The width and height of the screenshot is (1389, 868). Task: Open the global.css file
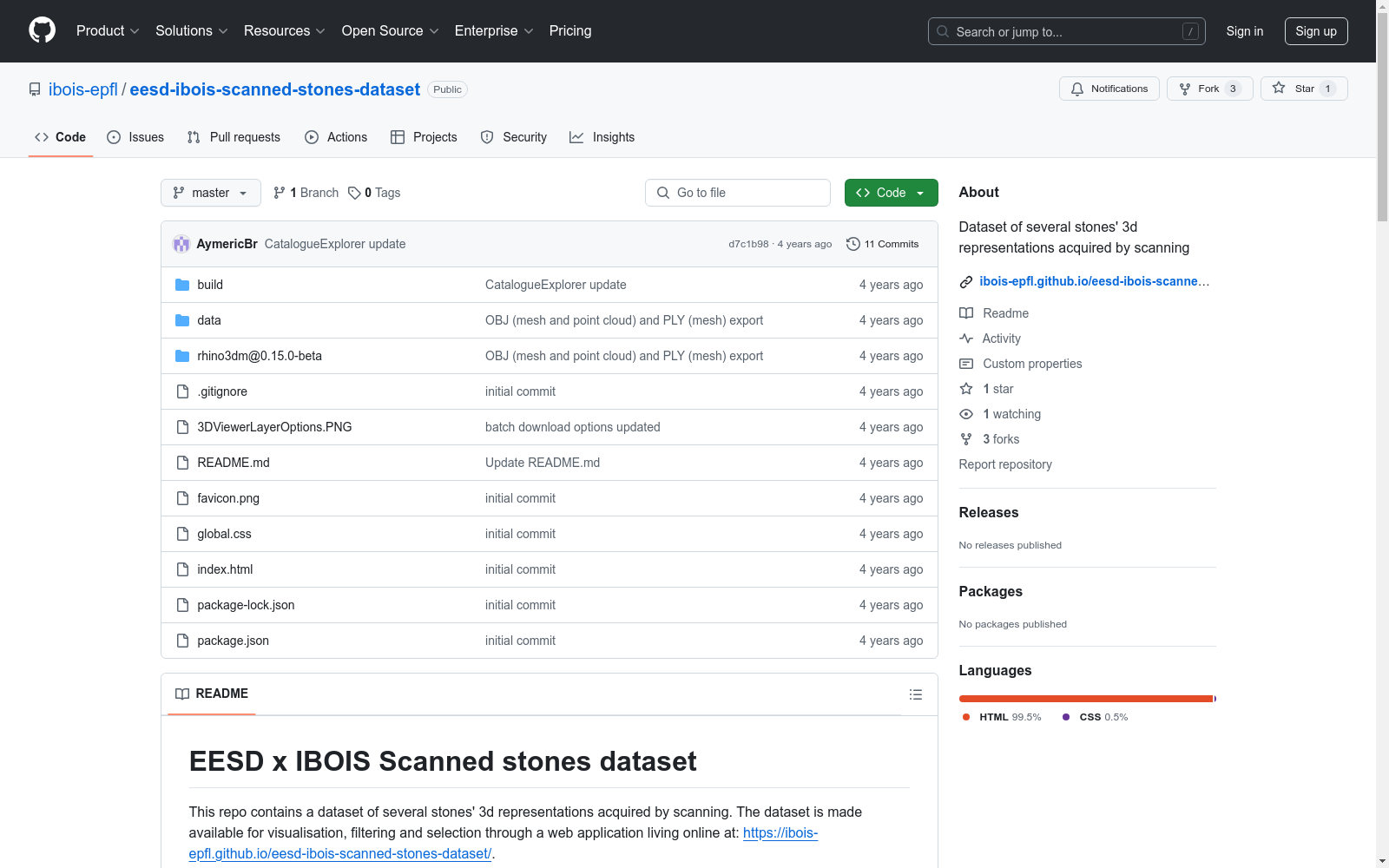pos(224,534)
